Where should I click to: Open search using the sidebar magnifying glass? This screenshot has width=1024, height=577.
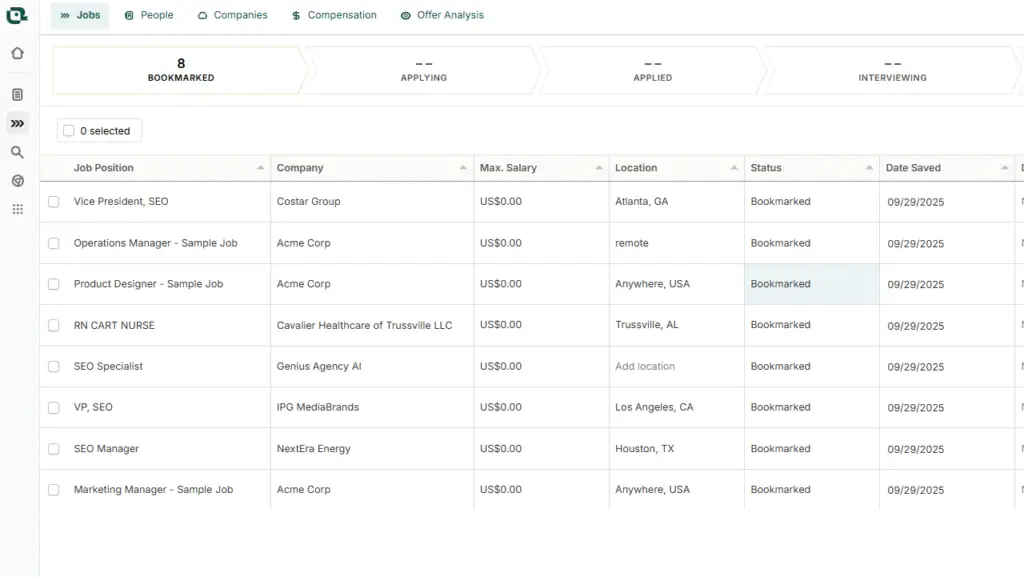(17, 153)
